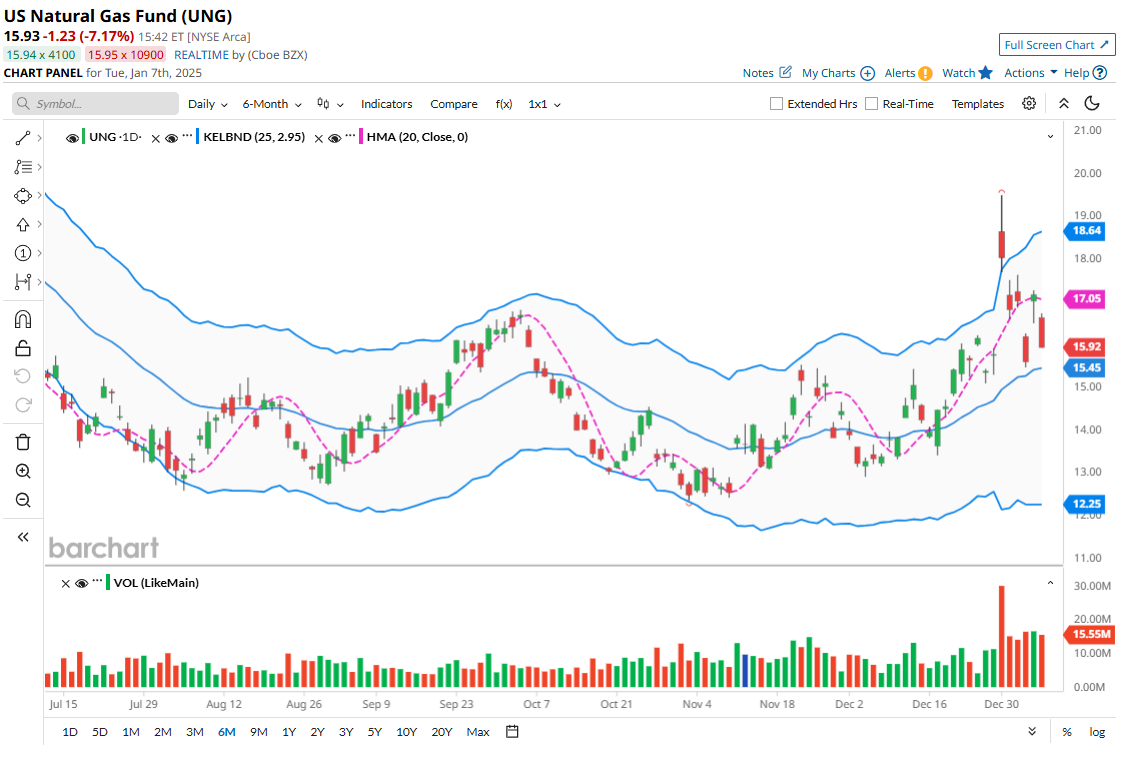Image resolution: width=1136 pixels, height=767 pixels.
Task: Click the Symbol search input field
Action: pyautogui.click(x=95, y=104)
